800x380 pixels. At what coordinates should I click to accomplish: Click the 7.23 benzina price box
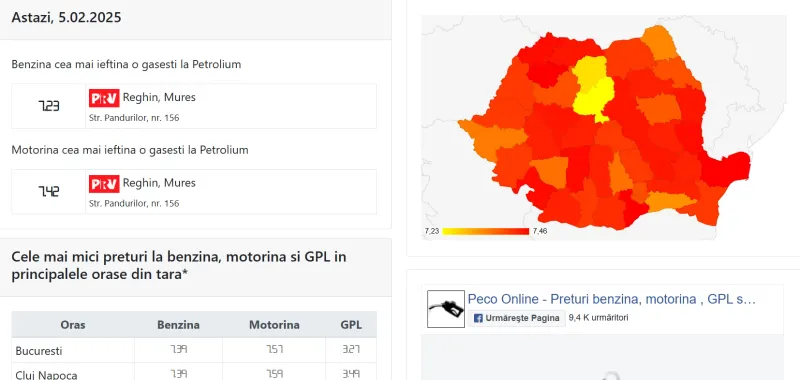point(49,106)
